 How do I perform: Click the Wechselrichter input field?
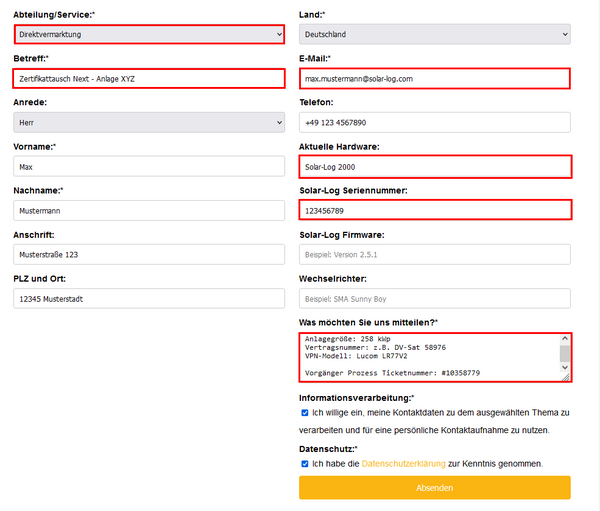pyautogui.click(x=435, y=299)
